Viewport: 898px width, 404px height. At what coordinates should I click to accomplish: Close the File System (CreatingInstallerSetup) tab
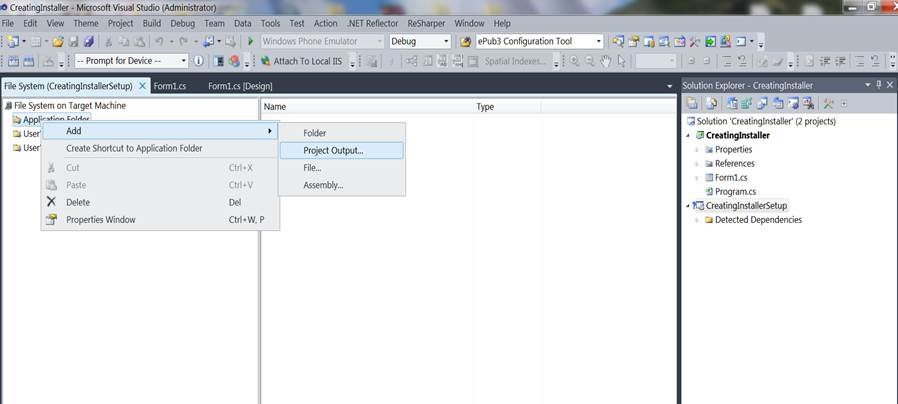coord(142,86)
